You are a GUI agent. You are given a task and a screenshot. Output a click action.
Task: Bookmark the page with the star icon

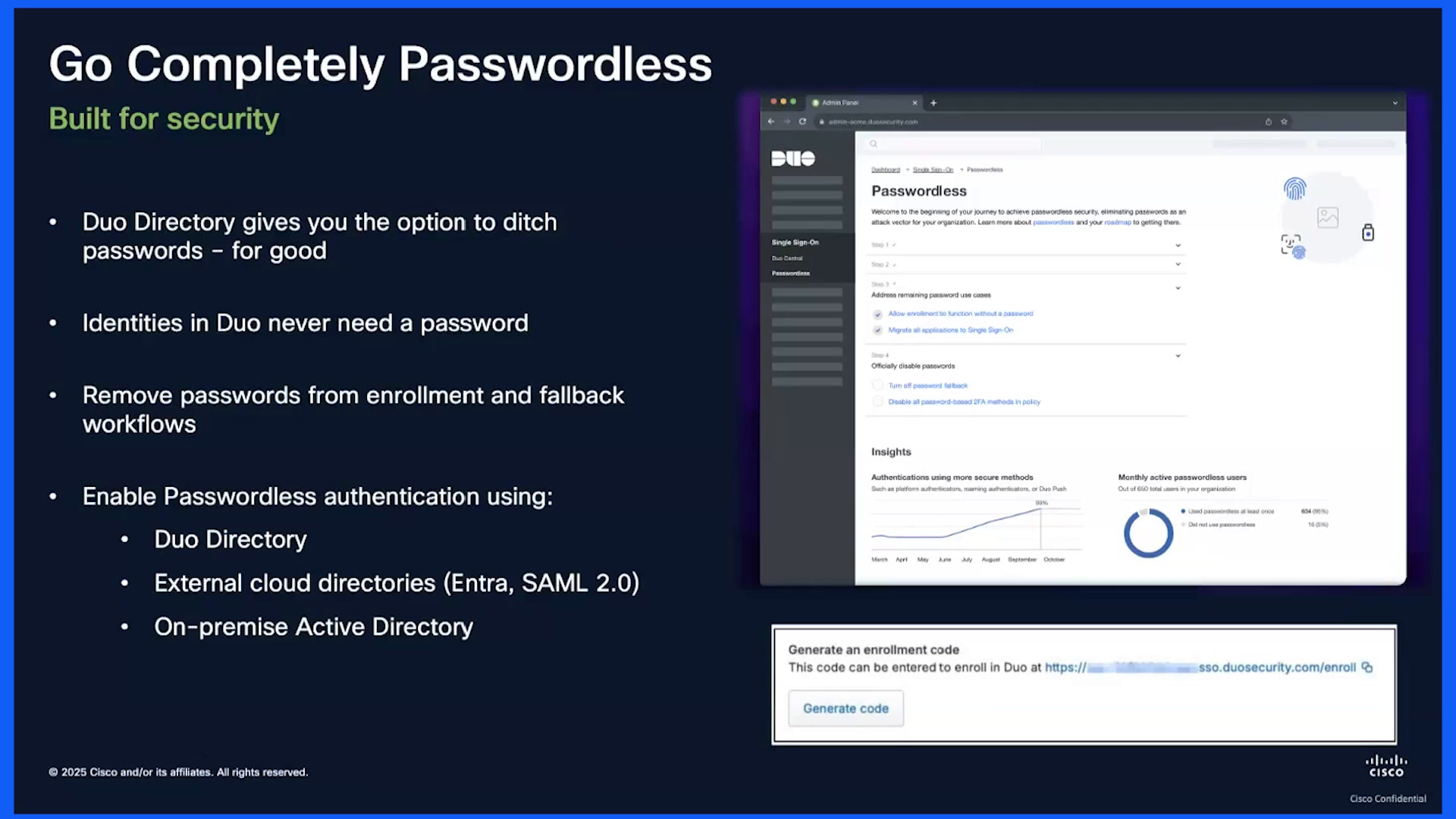click(x=1284, y=121)
